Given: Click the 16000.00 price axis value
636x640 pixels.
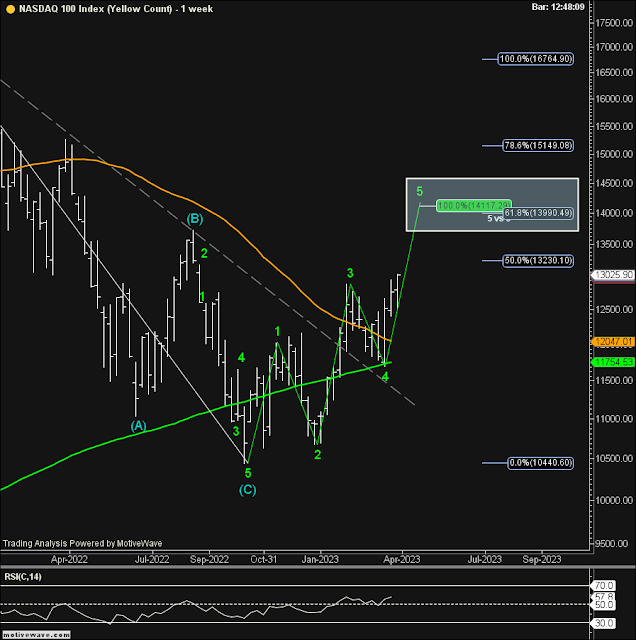Looking at the screenshot, I should 614,99.
